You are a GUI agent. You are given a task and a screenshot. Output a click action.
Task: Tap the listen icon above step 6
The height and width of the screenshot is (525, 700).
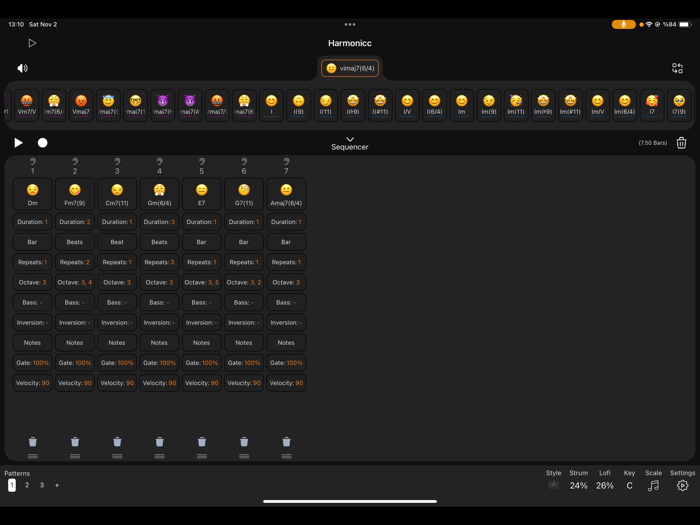244,161
